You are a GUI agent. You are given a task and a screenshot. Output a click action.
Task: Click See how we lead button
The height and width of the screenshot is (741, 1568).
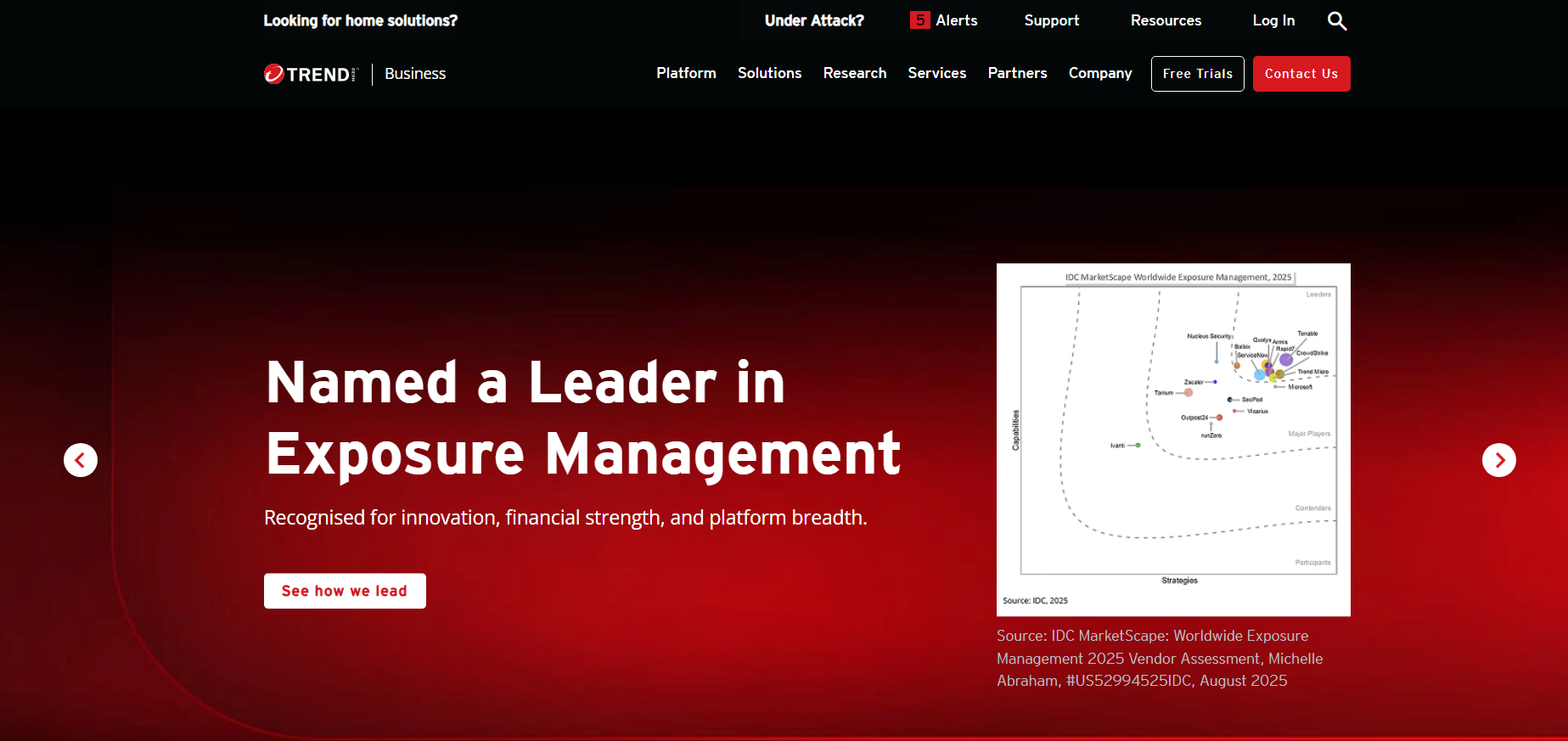pos(345,591)
